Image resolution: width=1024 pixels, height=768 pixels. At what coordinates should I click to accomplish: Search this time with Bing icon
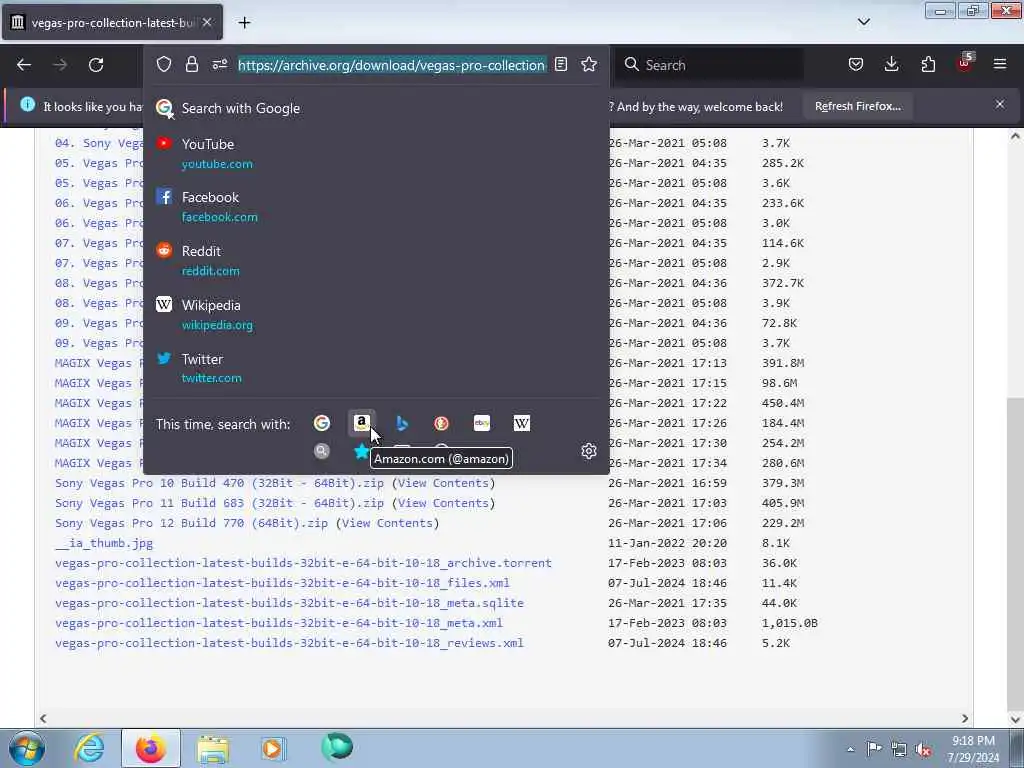pos(402,423)
